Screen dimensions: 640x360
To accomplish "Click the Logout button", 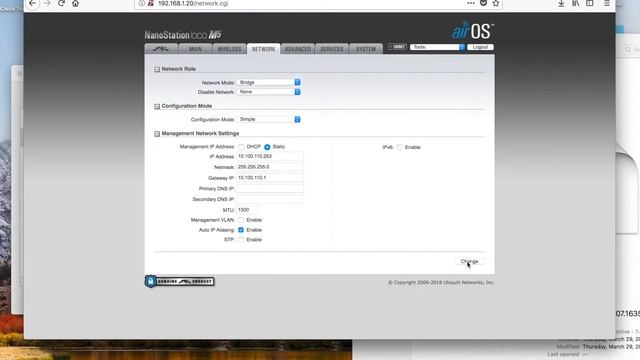I will [x=480, y=47].
